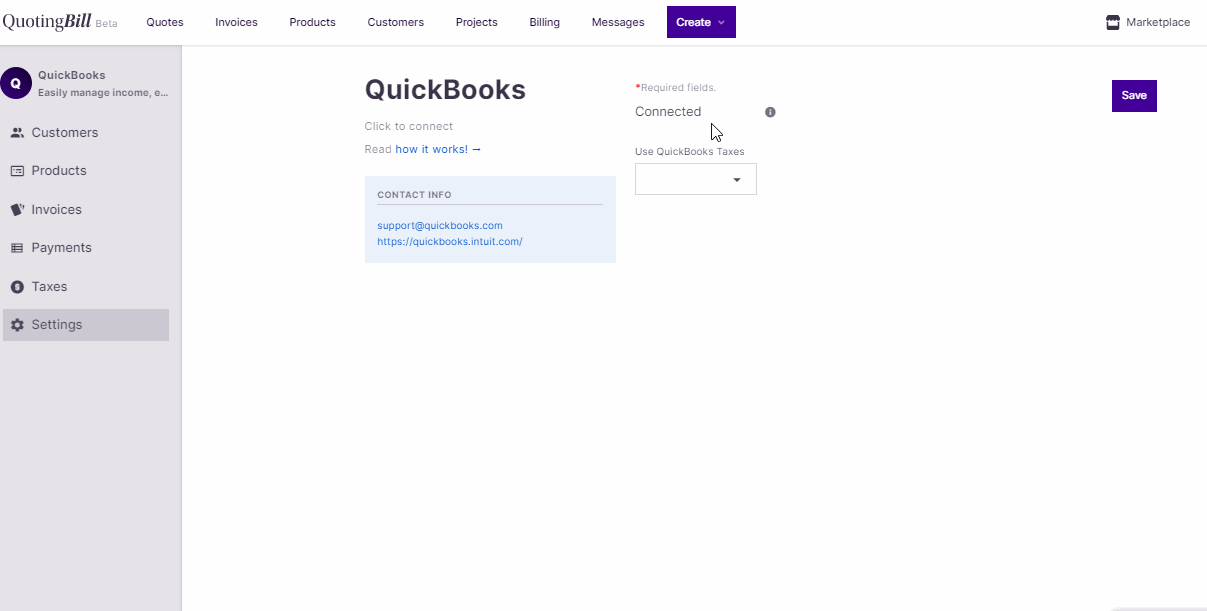Open Customers in top navigation

click(x=396, y=22)
